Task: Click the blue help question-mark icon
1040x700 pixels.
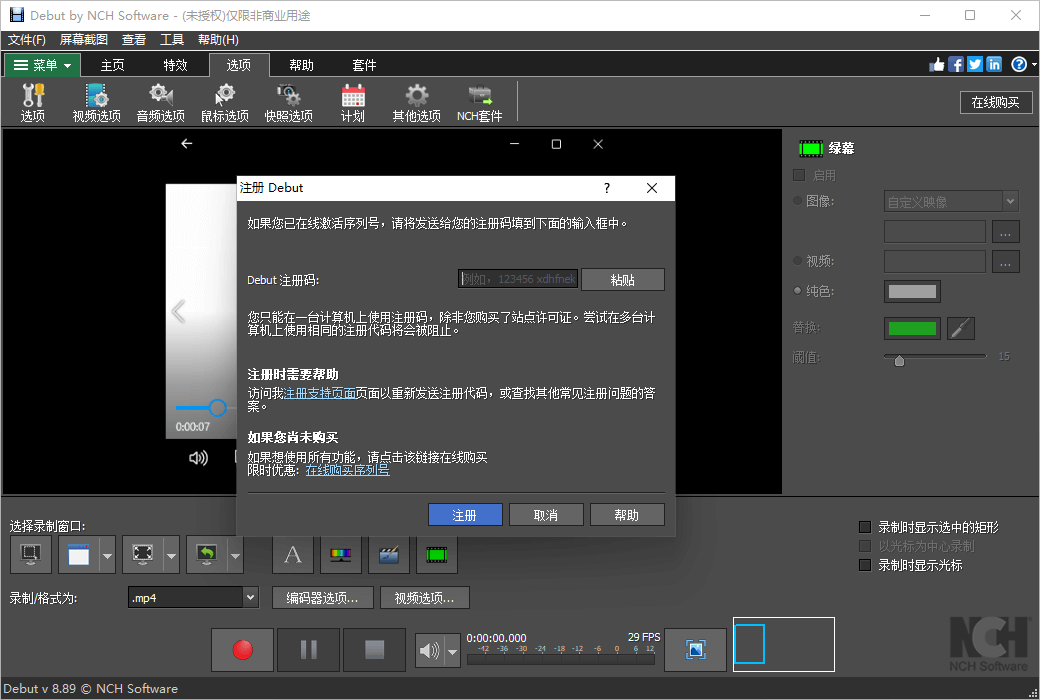Action: pyautogui.click(x=1019, y=64)
